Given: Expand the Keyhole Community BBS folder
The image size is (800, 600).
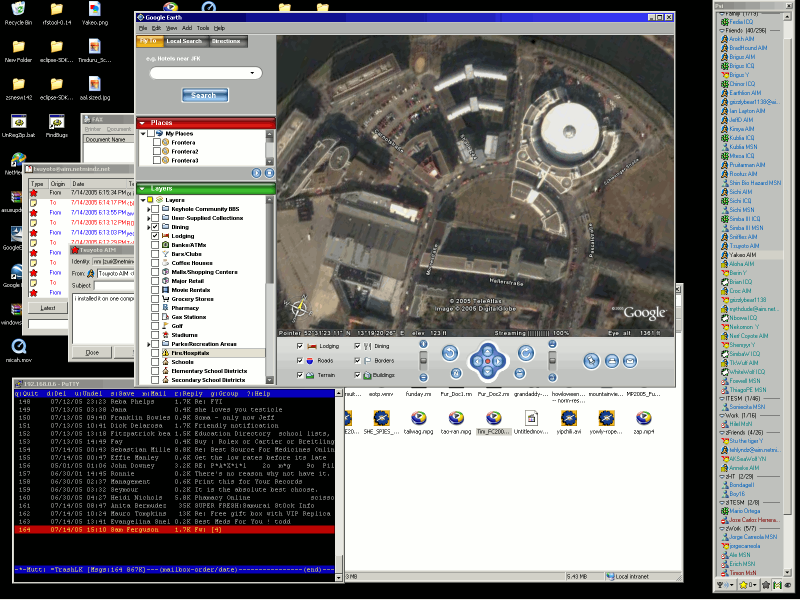Looking at the screenshot, I should pyautogui.click(x=149, y=208).
